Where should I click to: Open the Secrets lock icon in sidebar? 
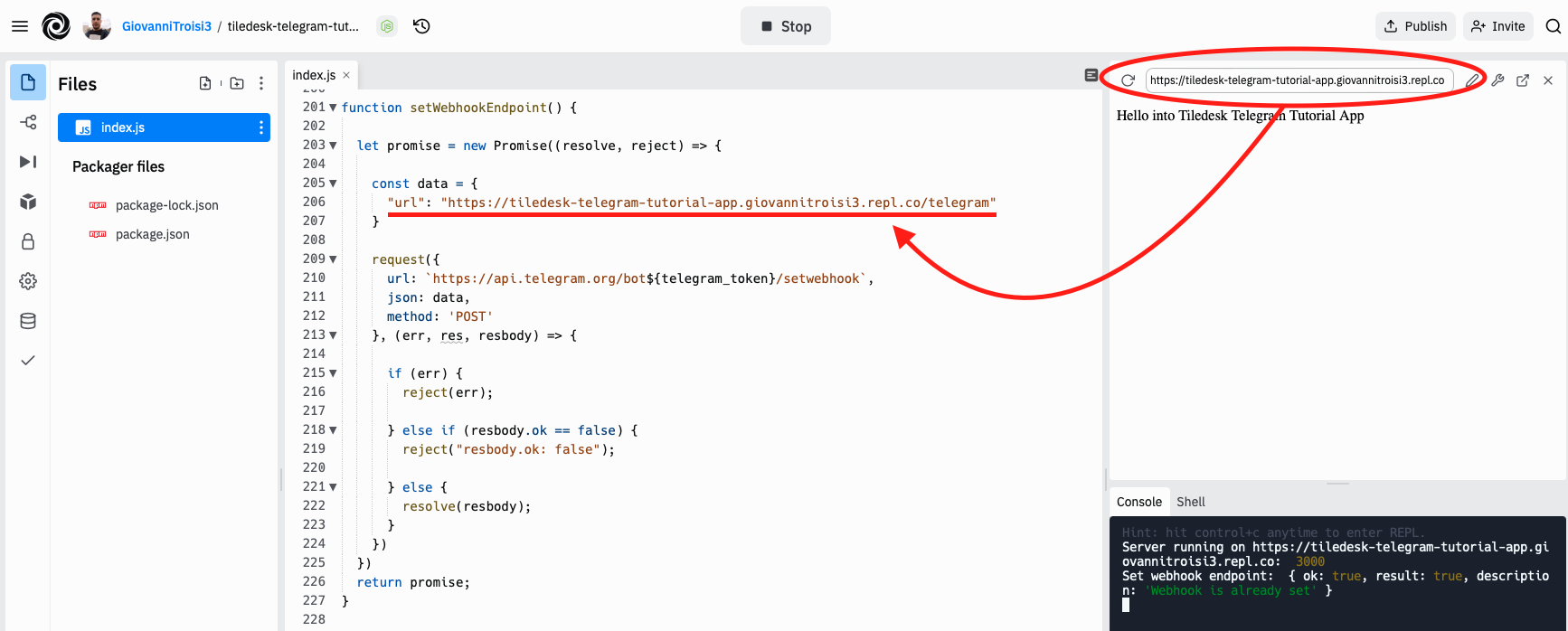coord(28,241)
